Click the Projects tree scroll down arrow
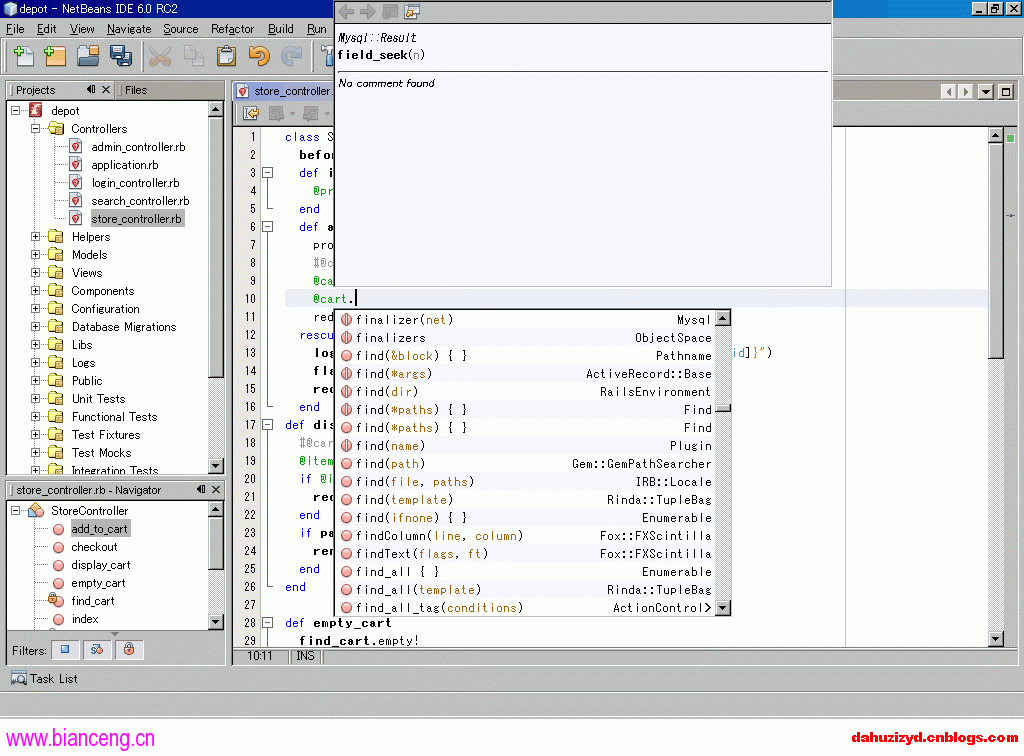The height and width of the screenshot is (756, 1024). 216,465
